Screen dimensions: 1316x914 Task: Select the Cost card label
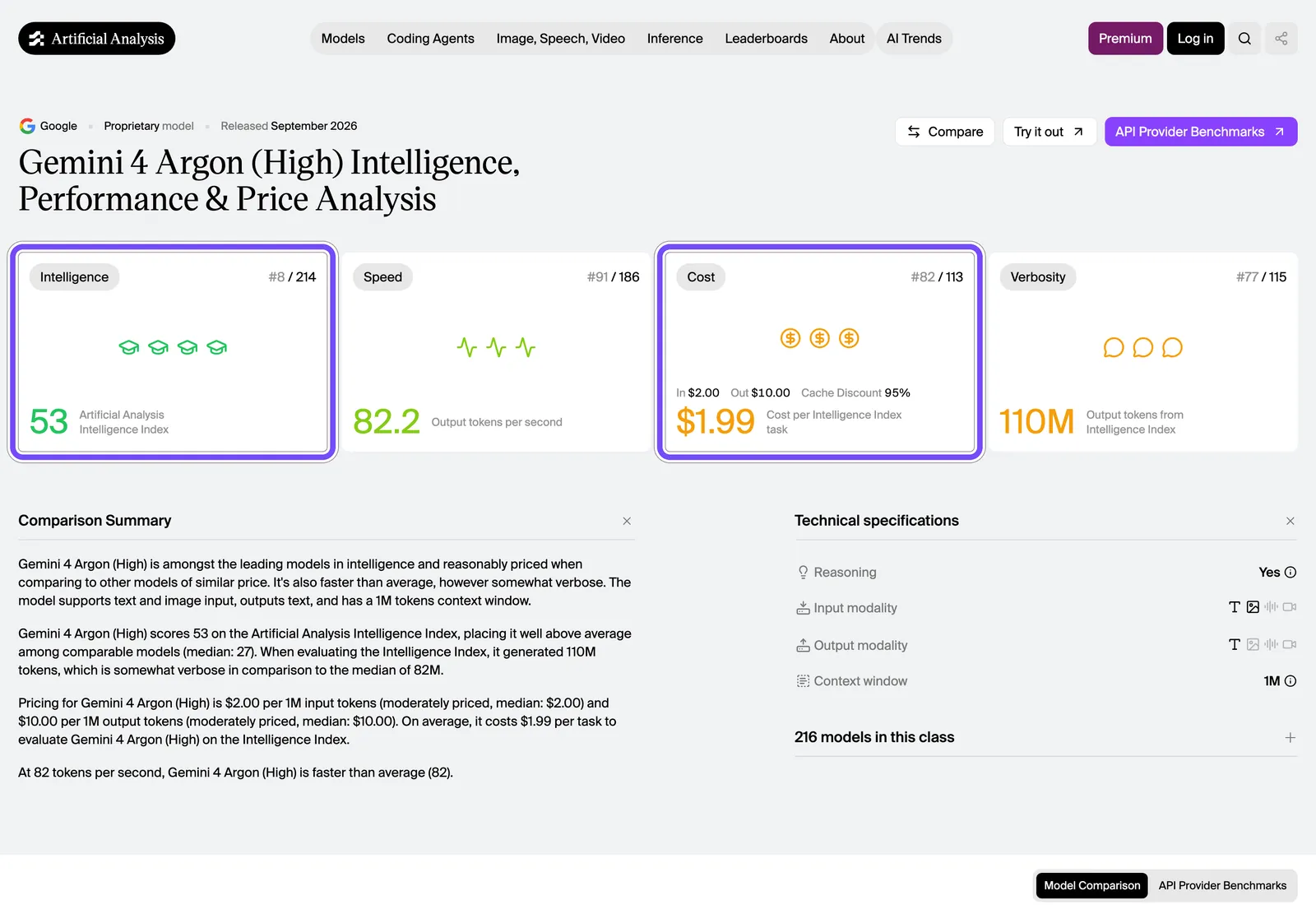(702, 277)
